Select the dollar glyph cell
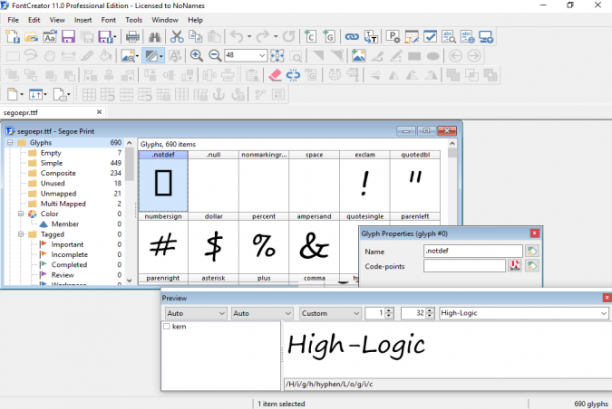The width and height of the screenshot is (612, 409). click(x=213, y=244)
